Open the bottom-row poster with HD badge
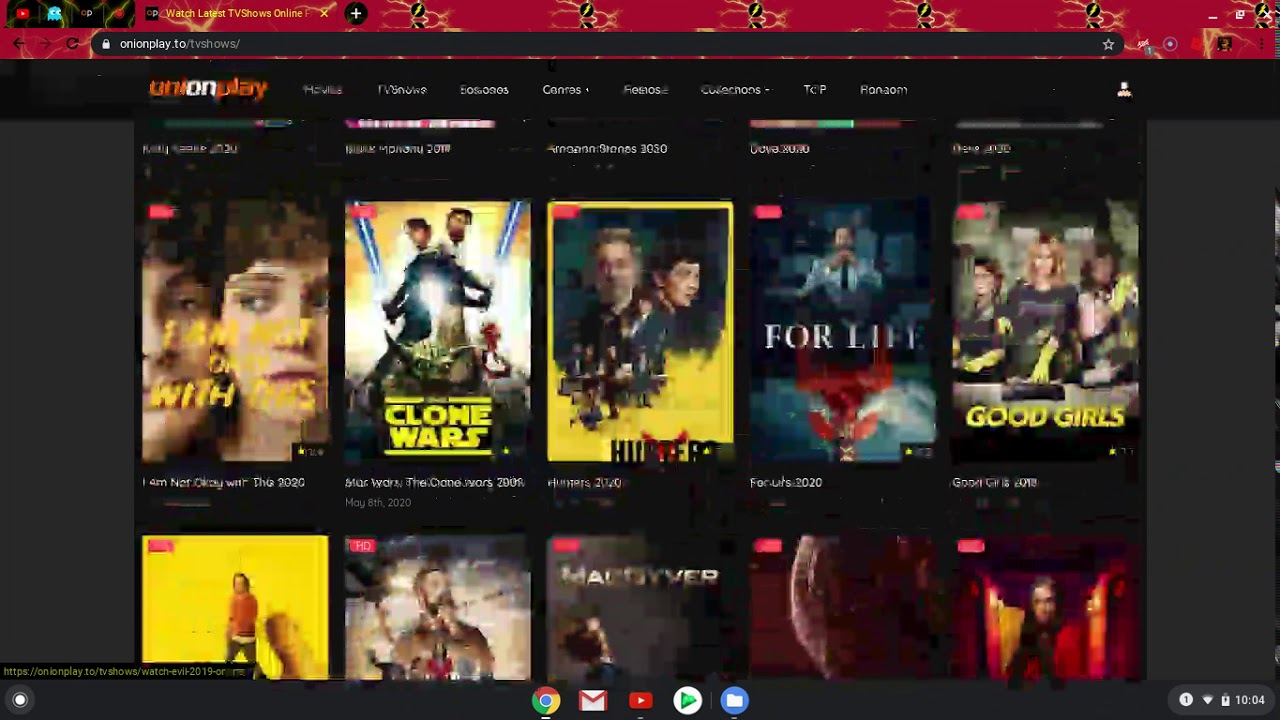Viewport: 1280px width, 720px height. pos(438,607)
